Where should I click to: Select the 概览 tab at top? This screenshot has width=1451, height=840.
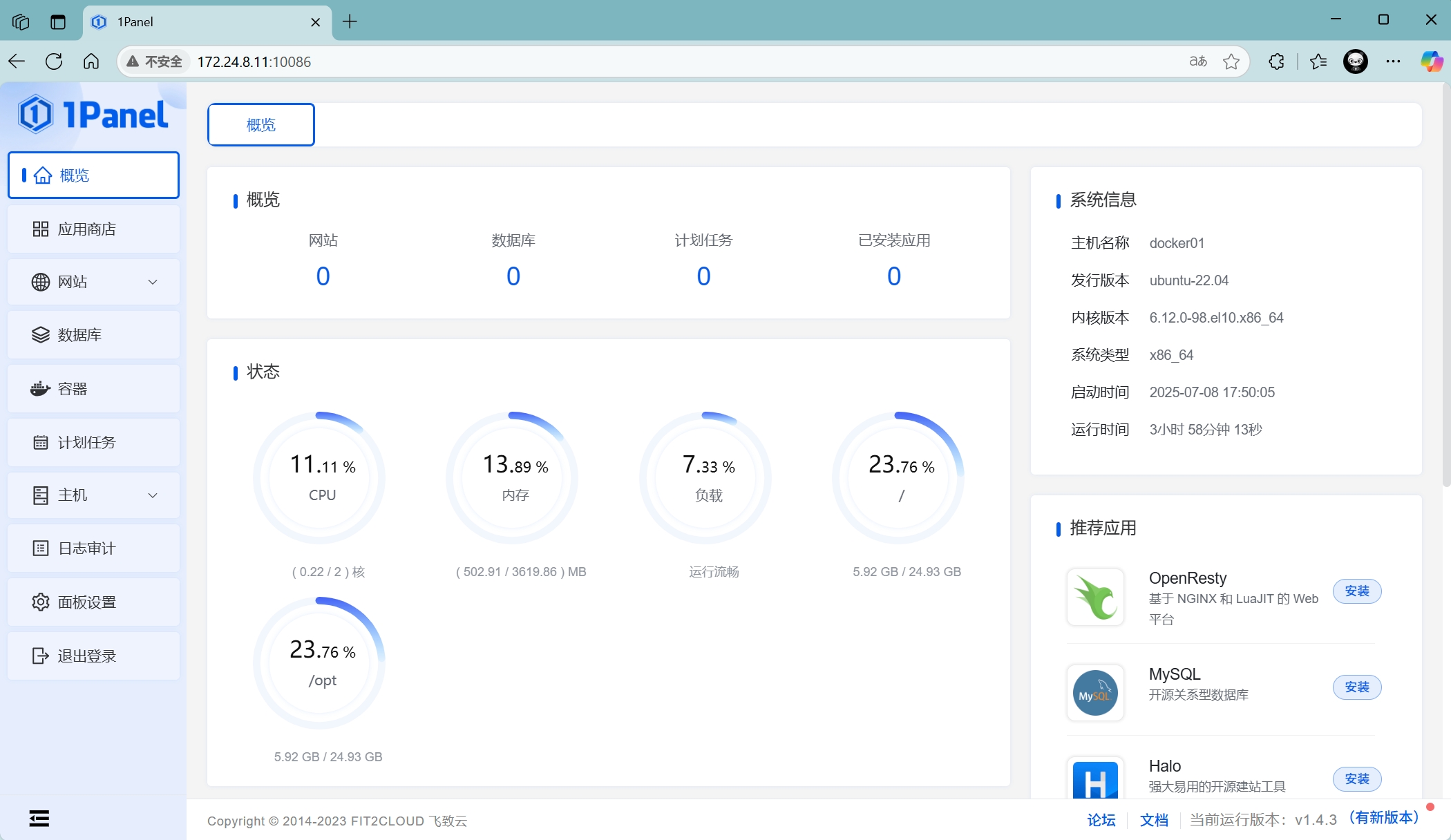261,125
